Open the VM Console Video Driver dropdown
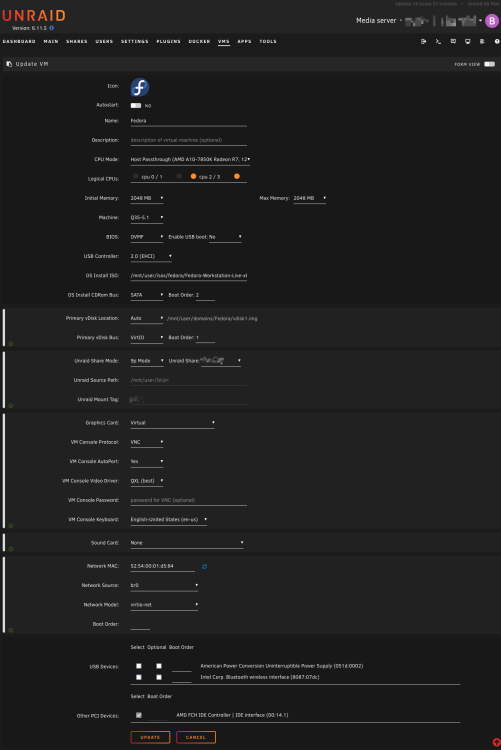 (x=146, y=481)
